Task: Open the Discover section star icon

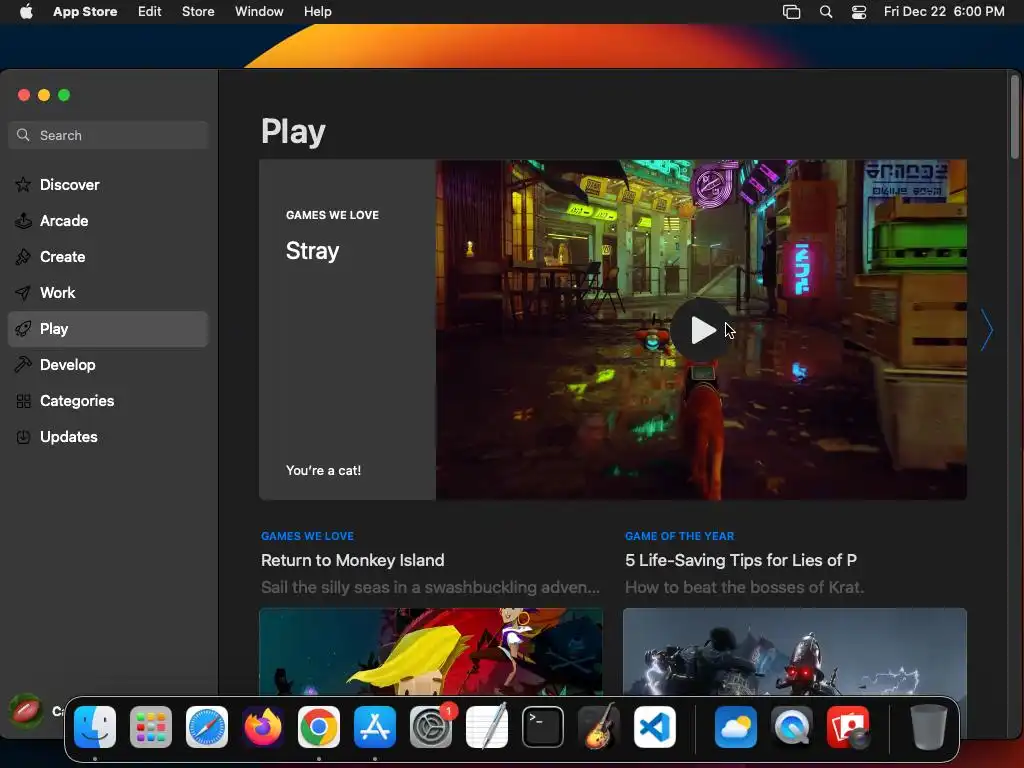Action: 23,185
